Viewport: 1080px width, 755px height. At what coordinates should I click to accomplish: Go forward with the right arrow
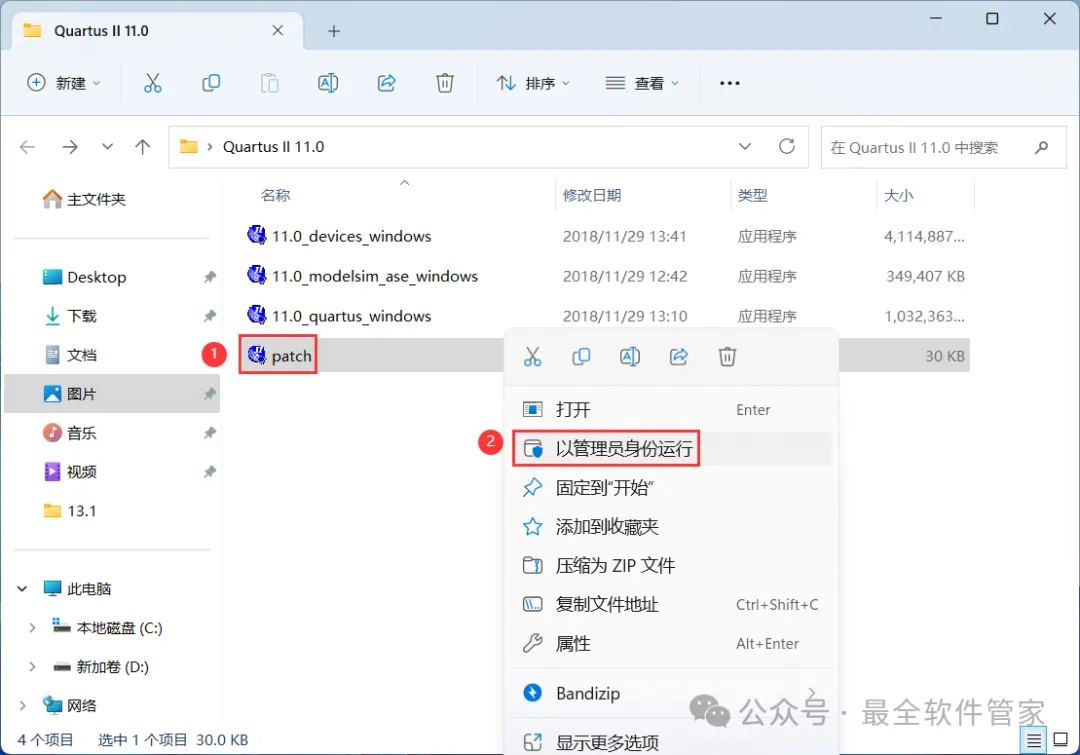(70, 147)
